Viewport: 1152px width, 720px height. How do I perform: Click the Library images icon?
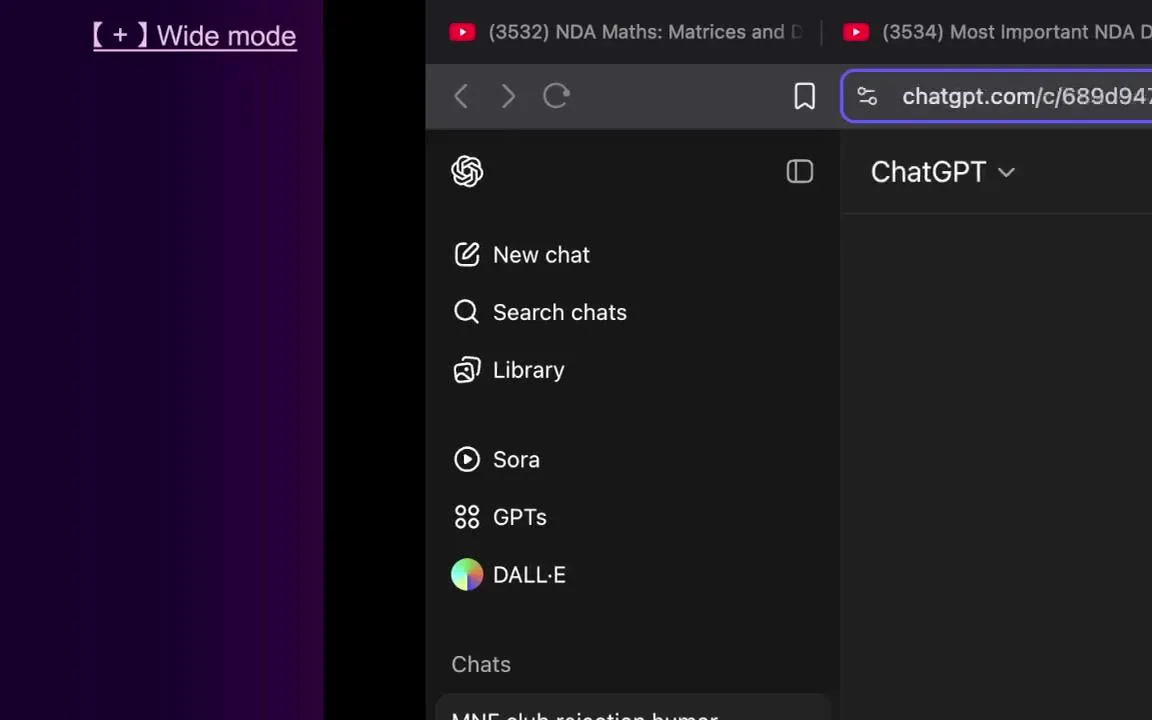pos(467,370)
